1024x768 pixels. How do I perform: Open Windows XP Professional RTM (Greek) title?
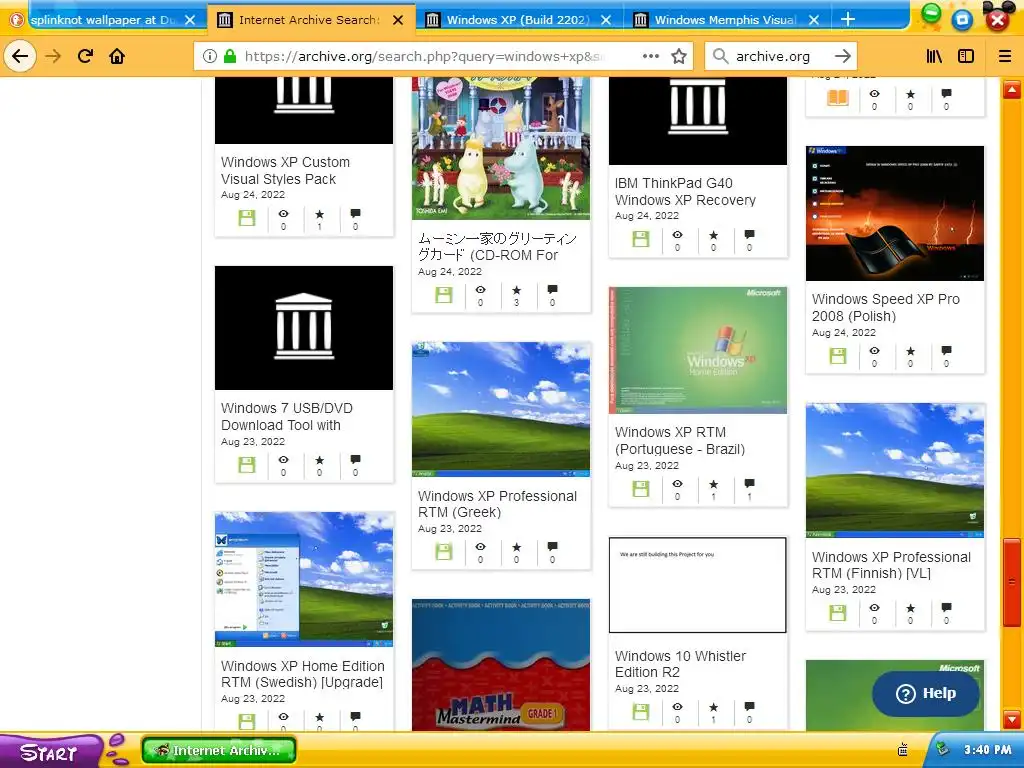tap(498, 504)
